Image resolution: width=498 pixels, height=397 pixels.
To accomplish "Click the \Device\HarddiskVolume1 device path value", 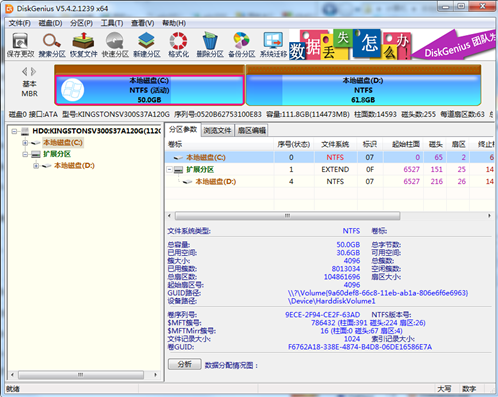I will 331,301.
